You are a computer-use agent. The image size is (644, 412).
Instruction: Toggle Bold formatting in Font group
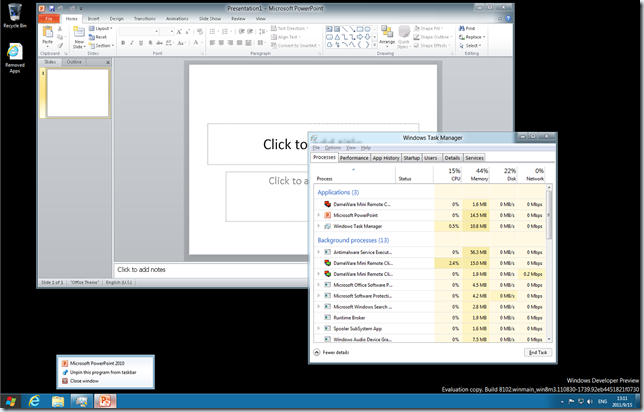click(123, 43)
